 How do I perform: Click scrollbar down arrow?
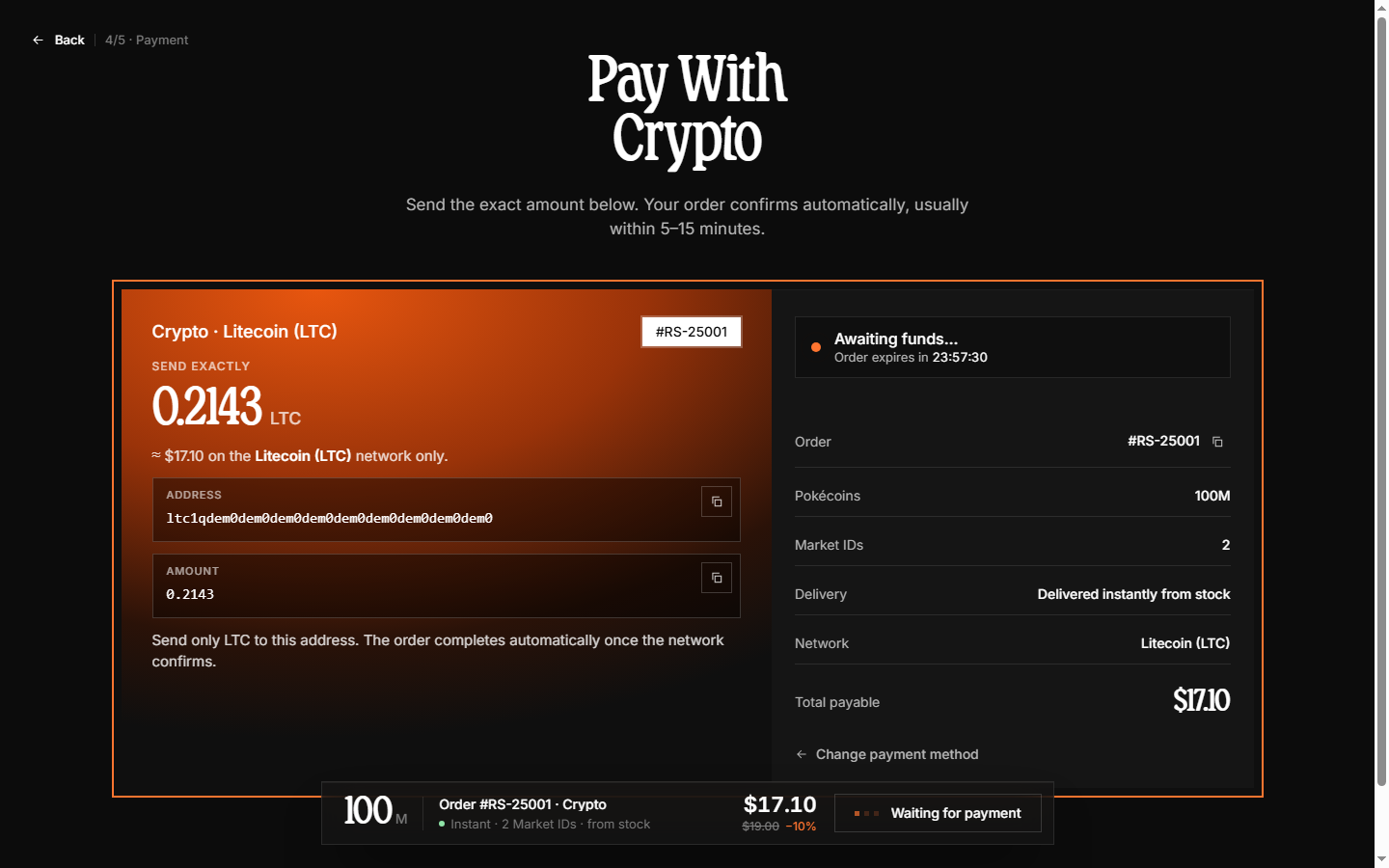click(1381, 859)
